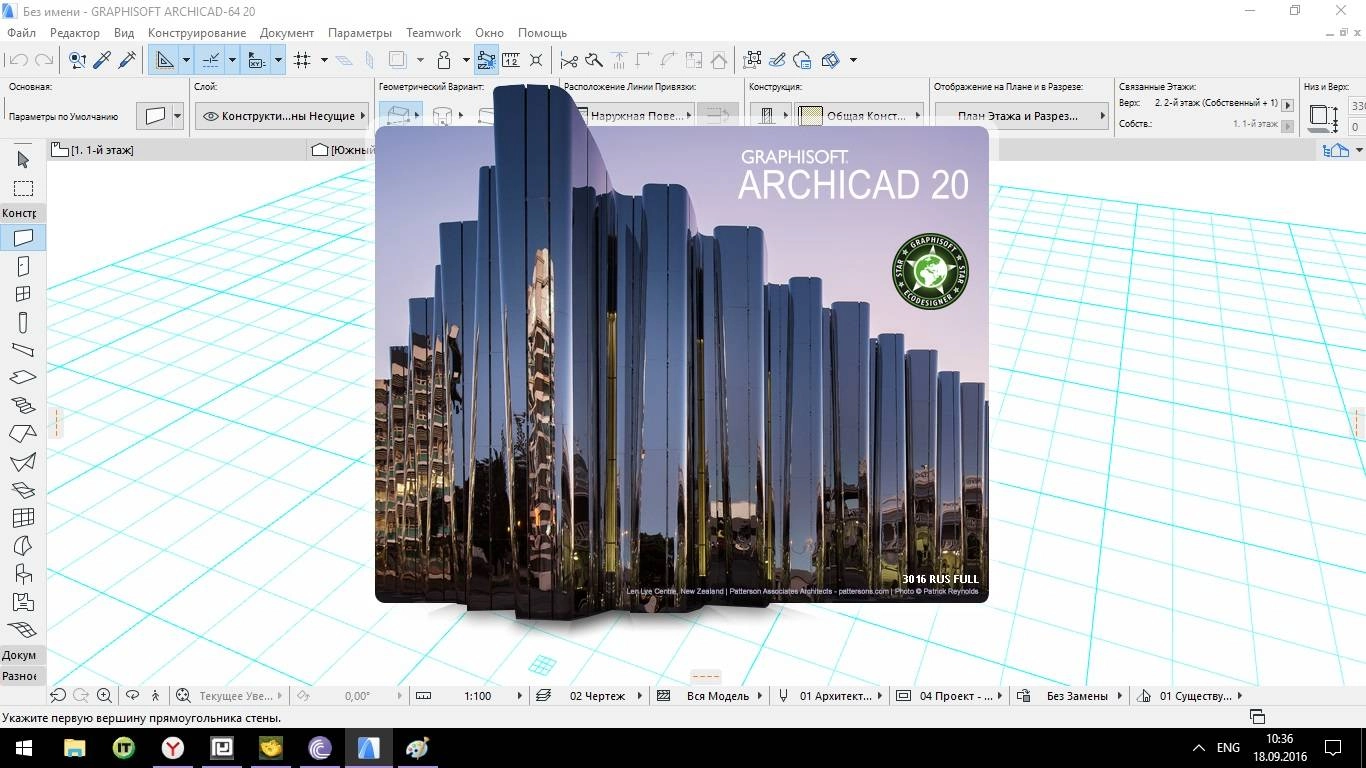The image size is (1366, 768).
Task: Click the Zoom In magnifier
Action: click(x=106, y=695)
